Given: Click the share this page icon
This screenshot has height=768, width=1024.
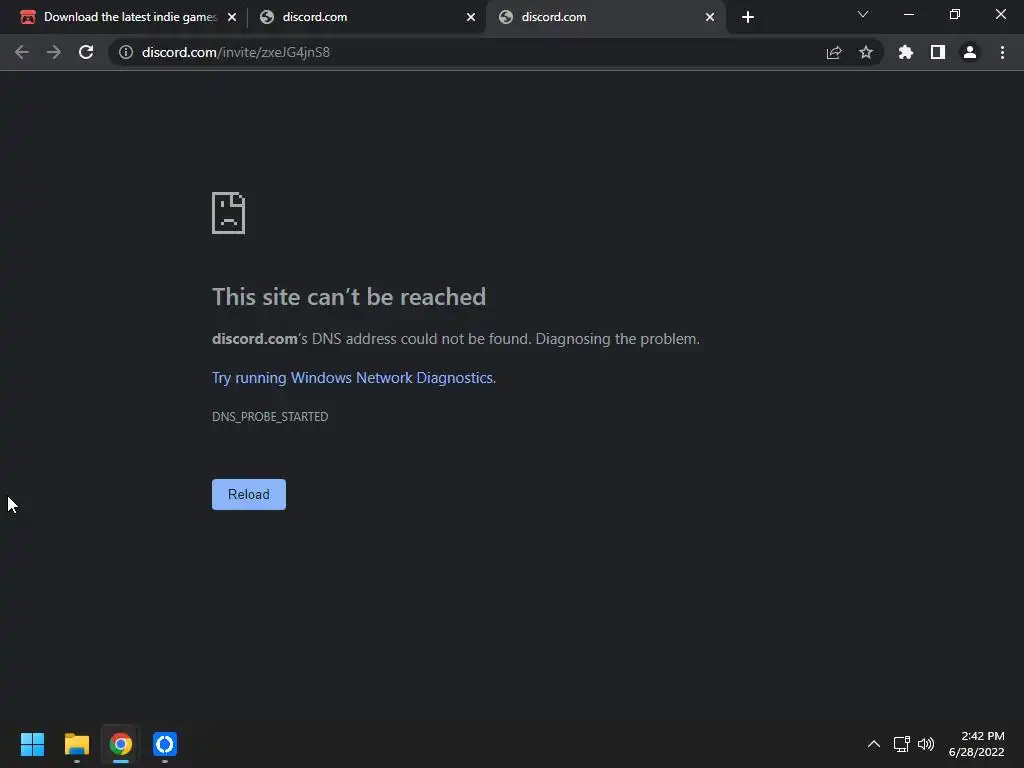Looking at the screenshot, I should pos(834,52).
